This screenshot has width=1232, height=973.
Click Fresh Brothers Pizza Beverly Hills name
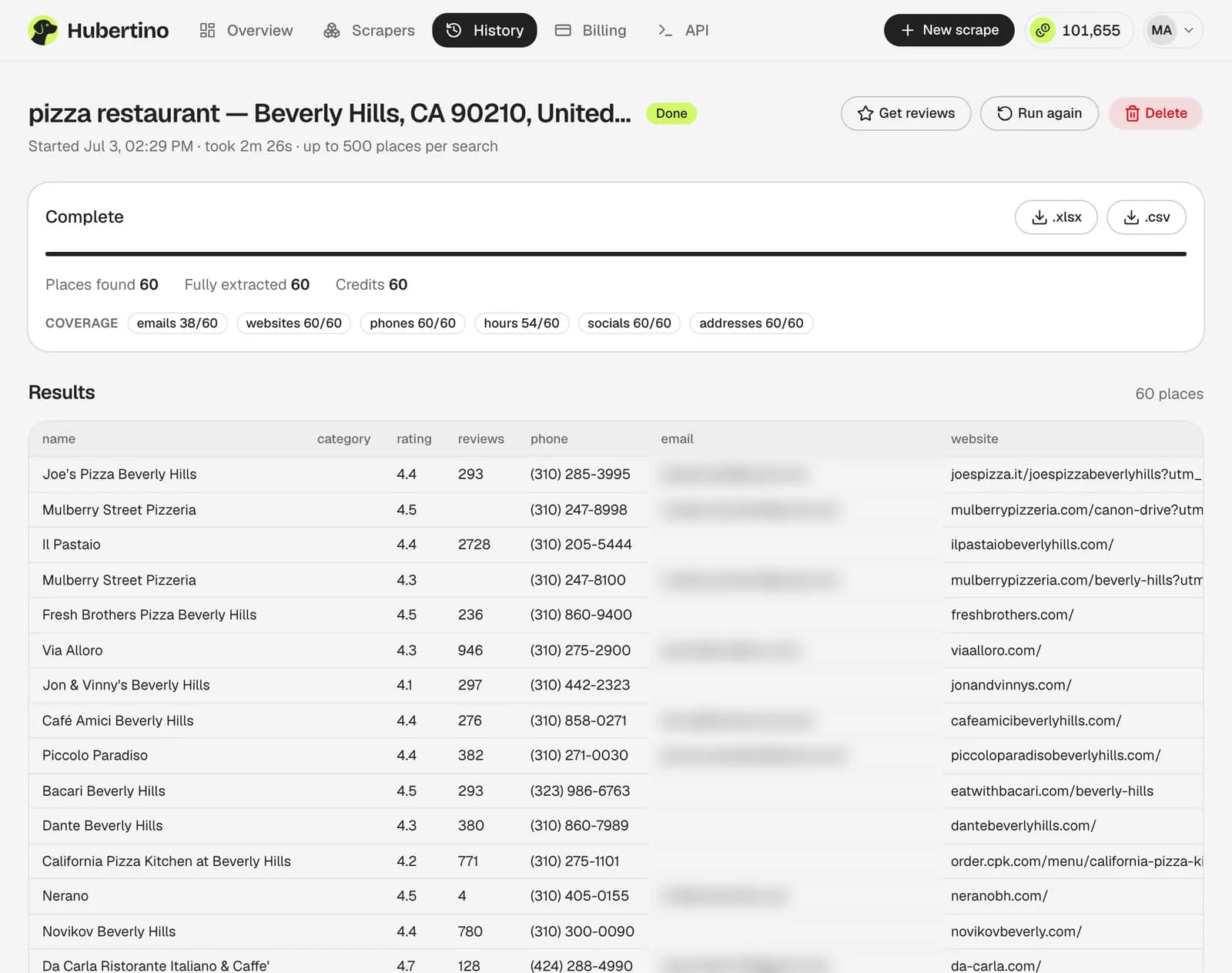pos(149,615)
